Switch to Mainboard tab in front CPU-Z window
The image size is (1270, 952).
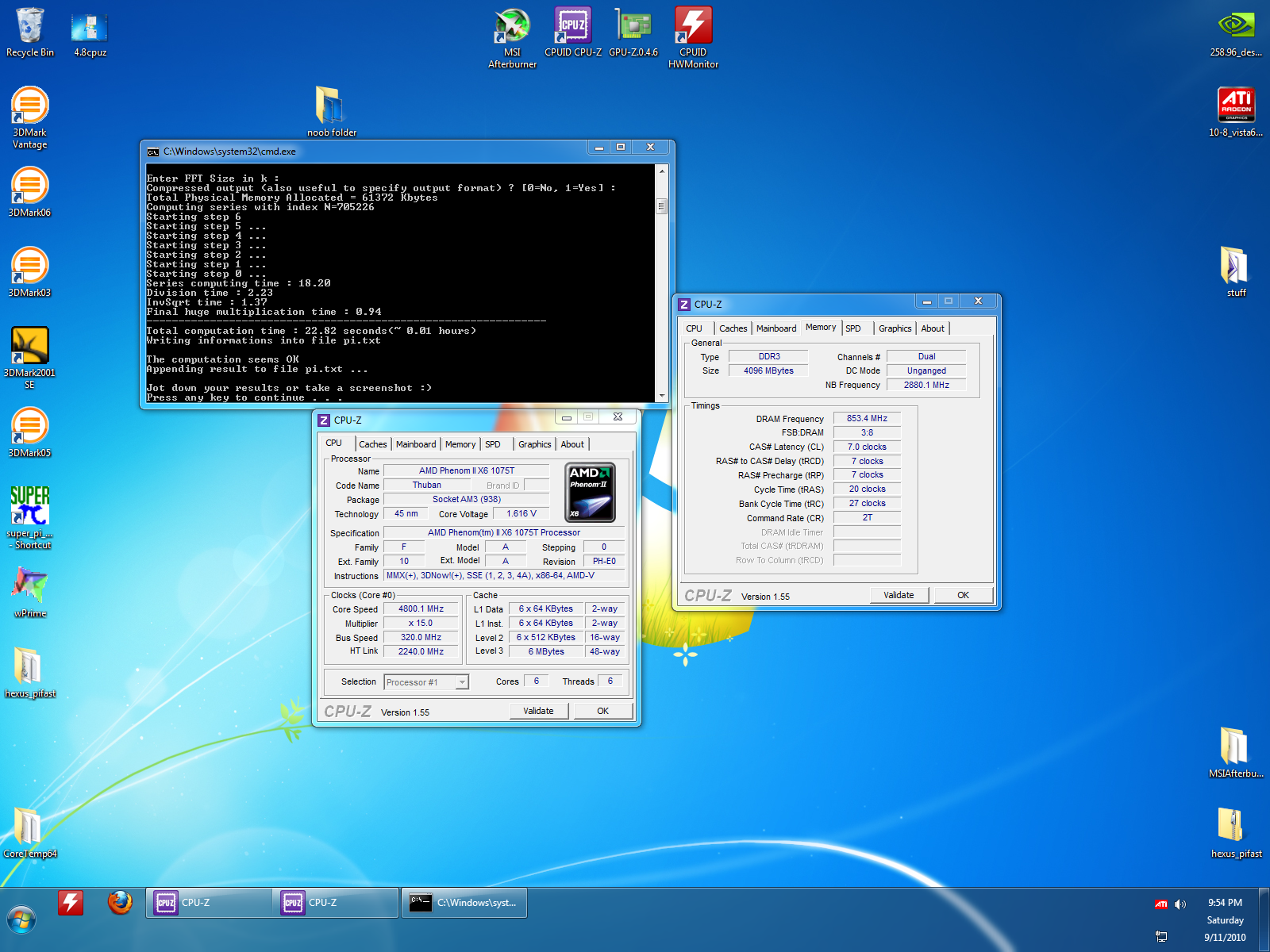click(416, 444)
